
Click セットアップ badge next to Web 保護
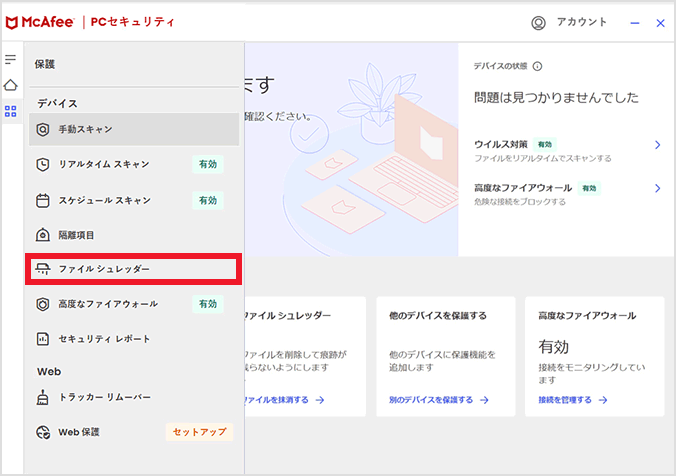(199, 432)
